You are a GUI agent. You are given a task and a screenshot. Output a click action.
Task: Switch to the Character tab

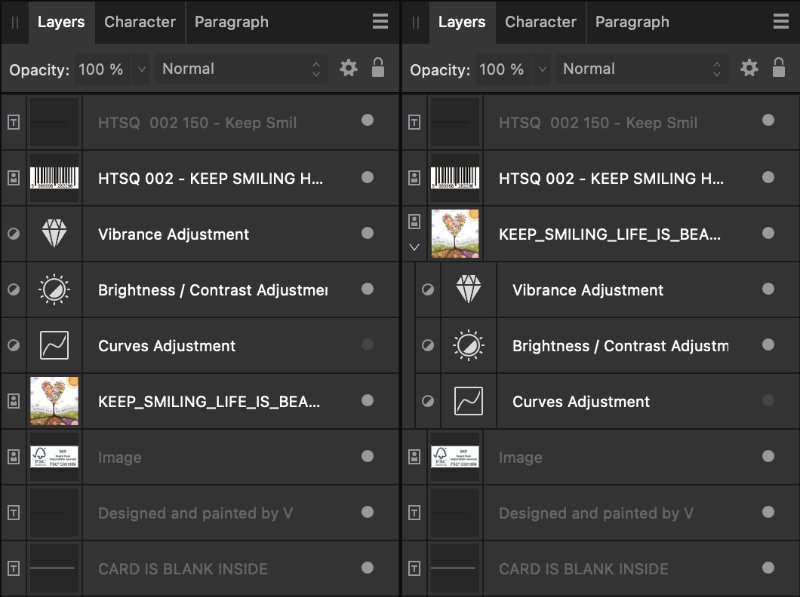click(x=139, y=22)
